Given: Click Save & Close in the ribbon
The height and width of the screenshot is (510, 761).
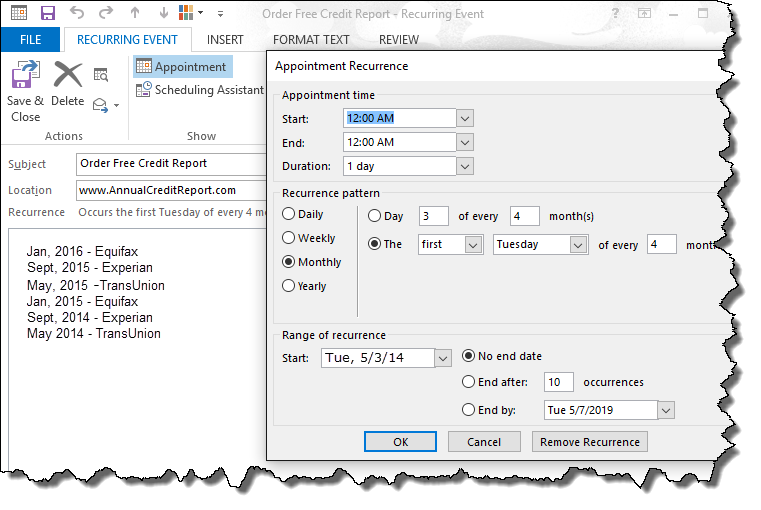Looking at the screenshot, I should pyautogui.click(x=25, y=92).
